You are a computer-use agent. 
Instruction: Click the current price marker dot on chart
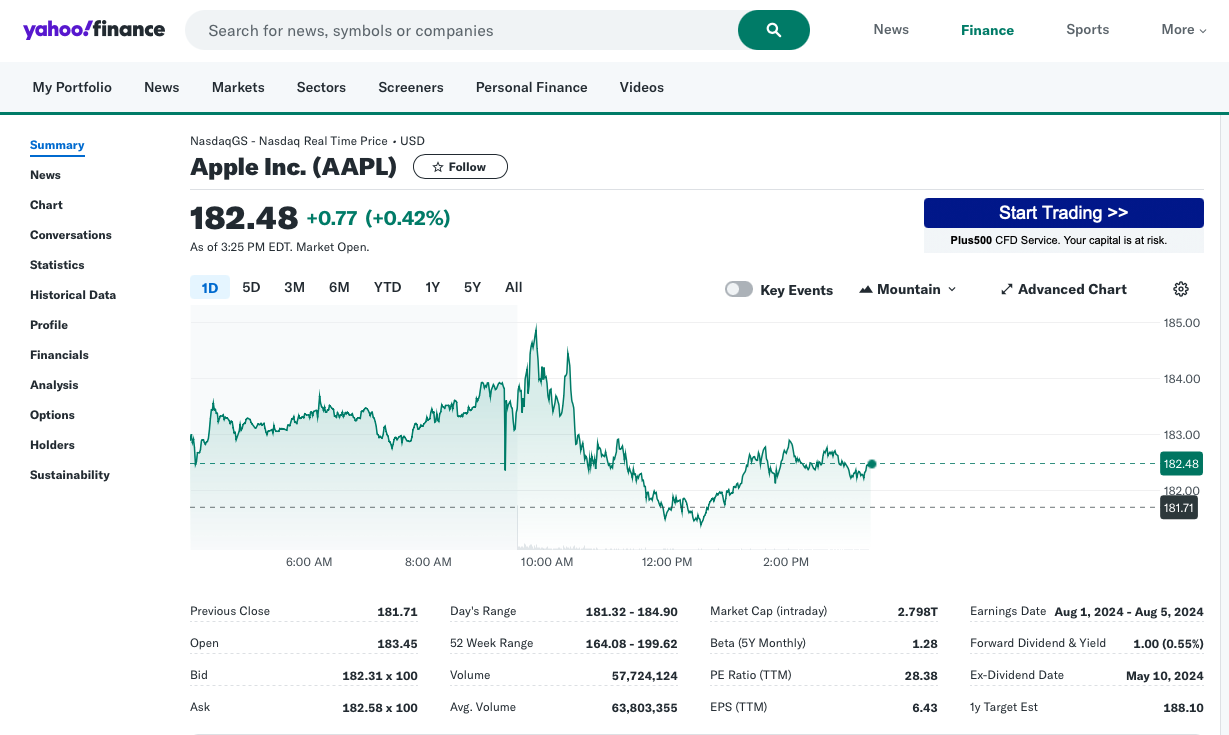(872, 464)
